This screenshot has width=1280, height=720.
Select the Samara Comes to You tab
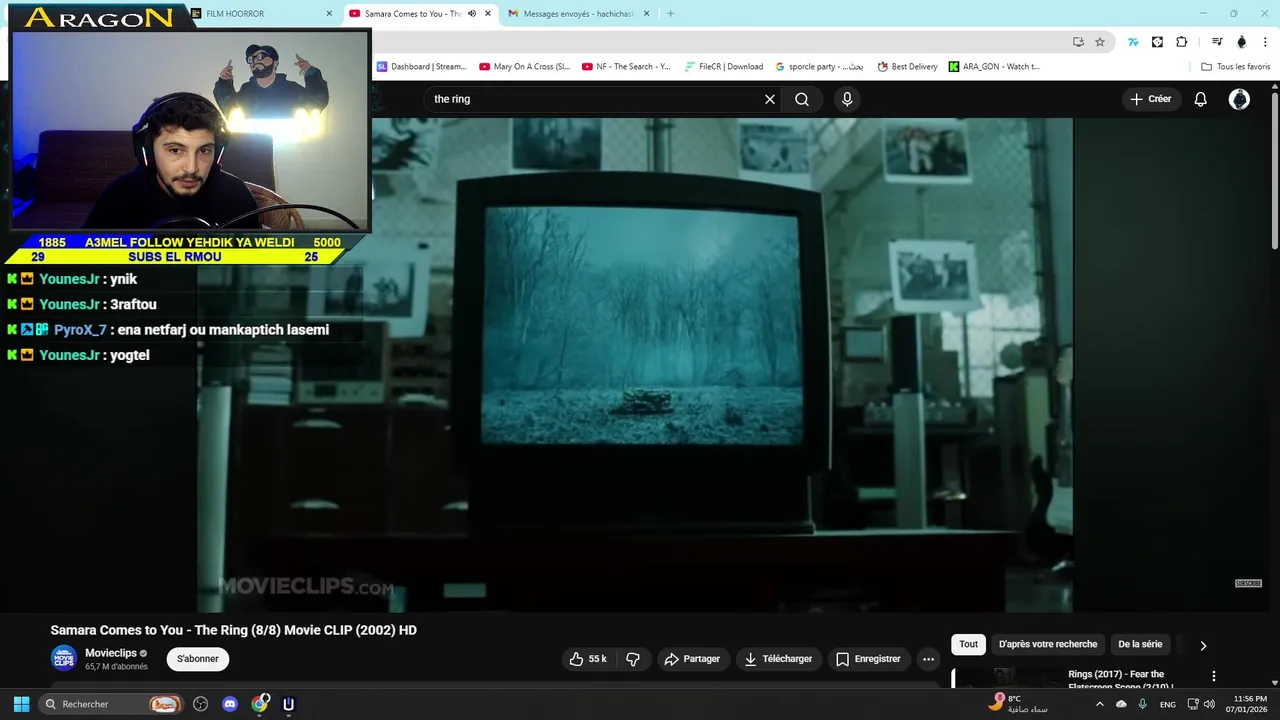coord(410,14)
